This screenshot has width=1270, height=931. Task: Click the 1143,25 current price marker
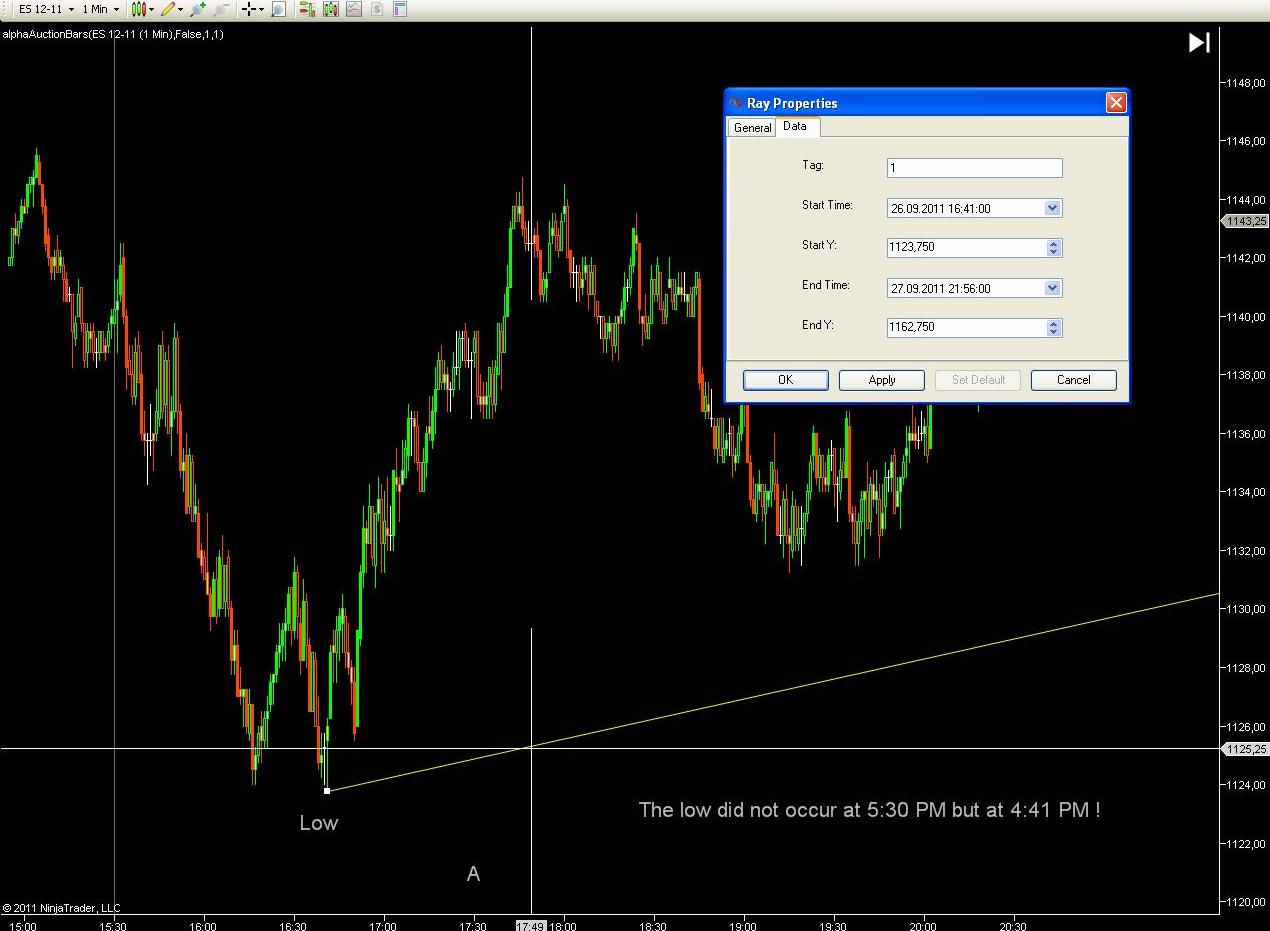click(1245, 221)
